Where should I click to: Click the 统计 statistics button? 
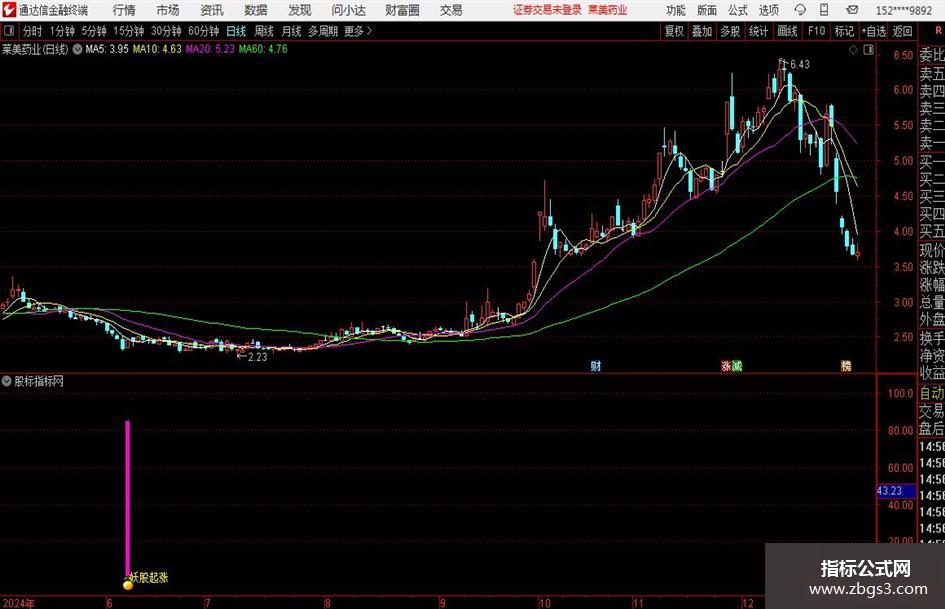(758, 31)
